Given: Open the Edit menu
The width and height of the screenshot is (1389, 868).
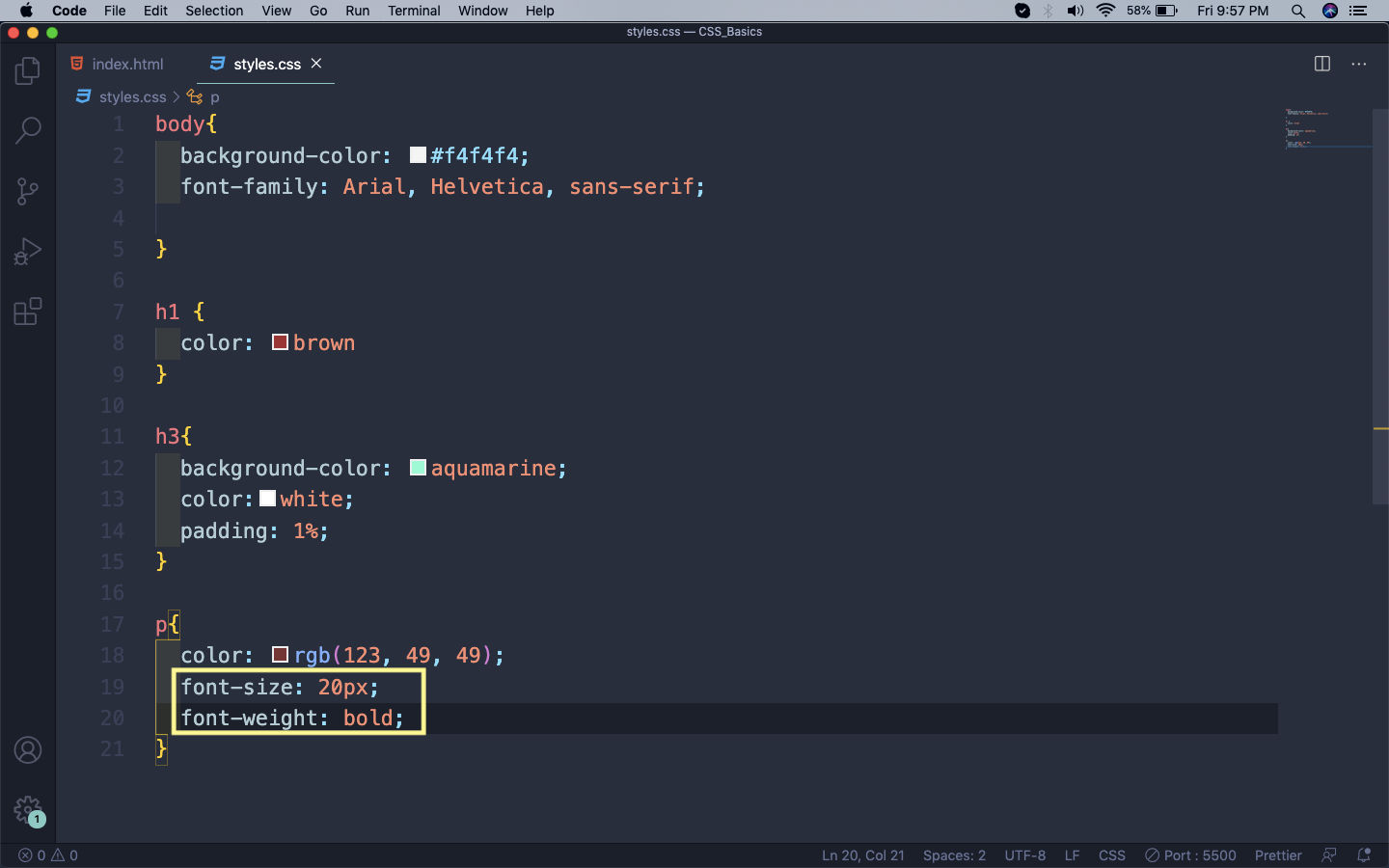Looking at the screenshot, I should click(155, 11).
